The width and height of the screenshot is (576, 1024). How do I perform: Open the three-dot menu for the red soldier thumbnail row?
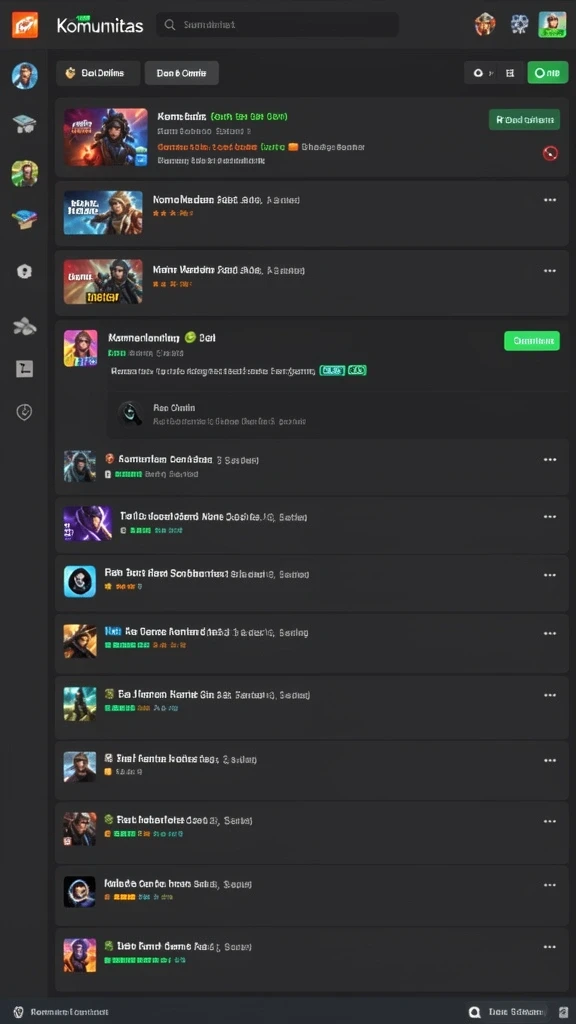pyautogui.click(x=550, y=270)
